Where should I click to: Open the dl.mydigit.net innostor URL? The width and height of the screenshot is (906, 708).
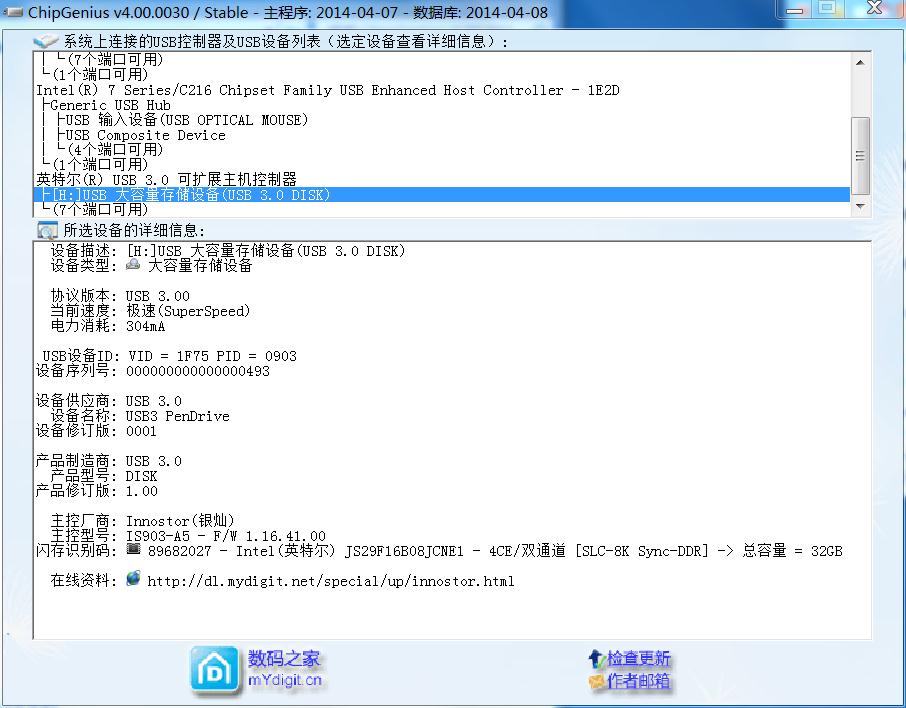point(331,581)
